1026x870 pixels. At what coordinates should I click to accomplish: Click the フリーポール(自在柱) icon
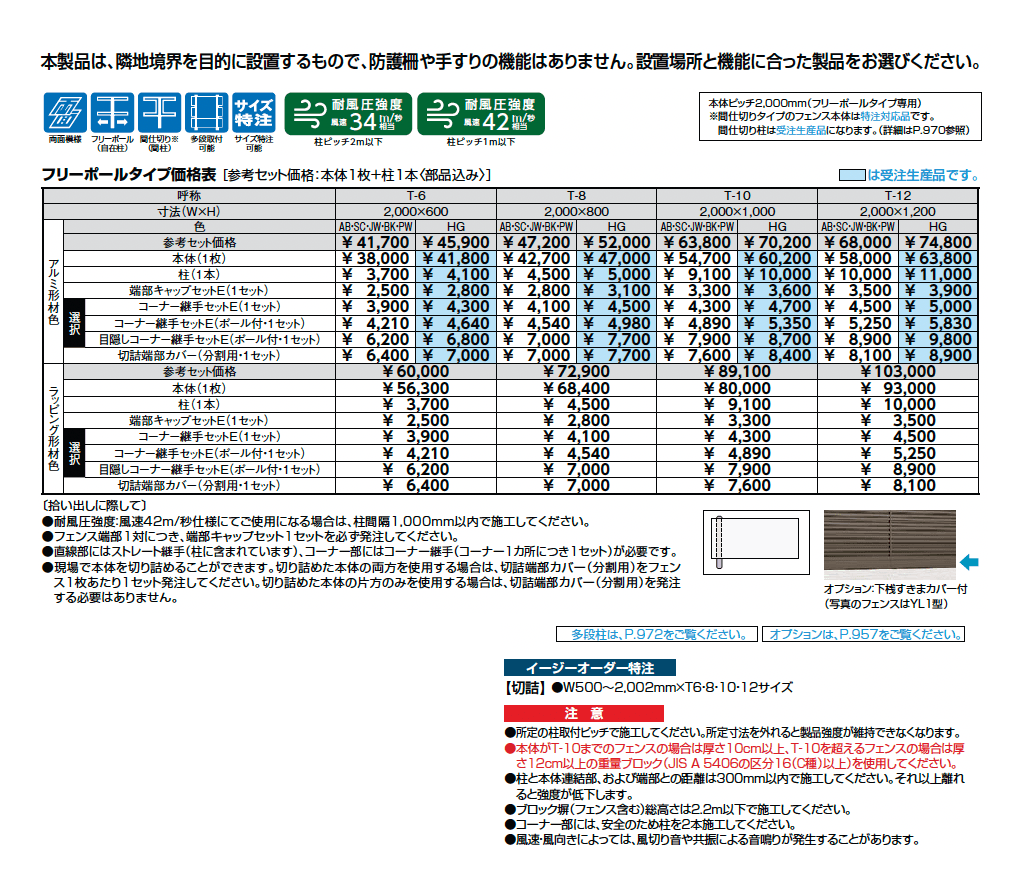pos(113,113)
